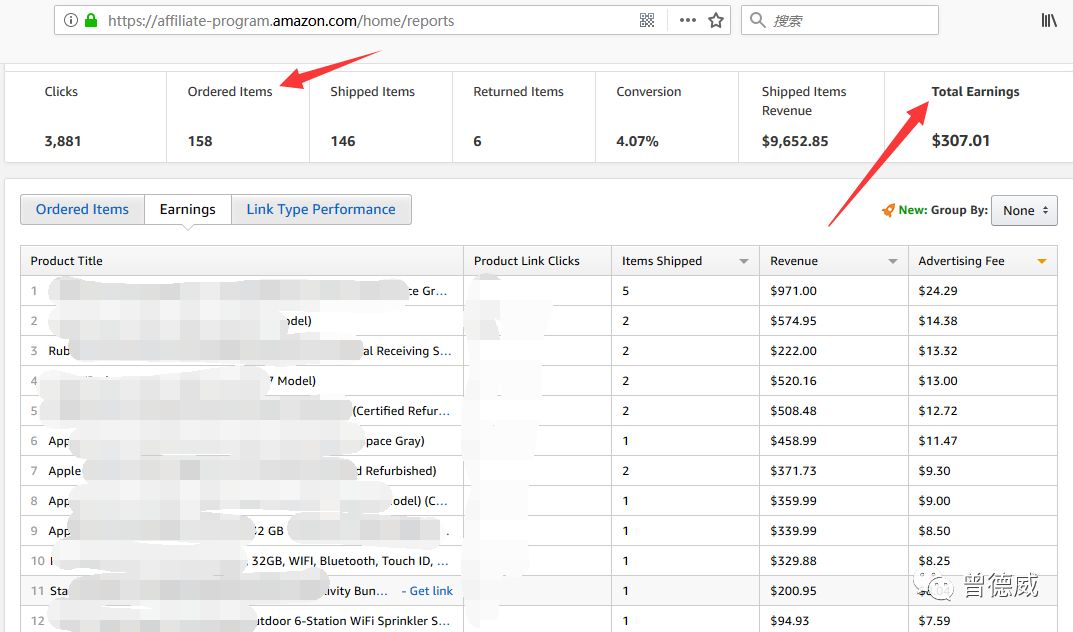1073x632 pixels.
Task: Click row 7 Refurbished) product title
Action: point(396,471)
